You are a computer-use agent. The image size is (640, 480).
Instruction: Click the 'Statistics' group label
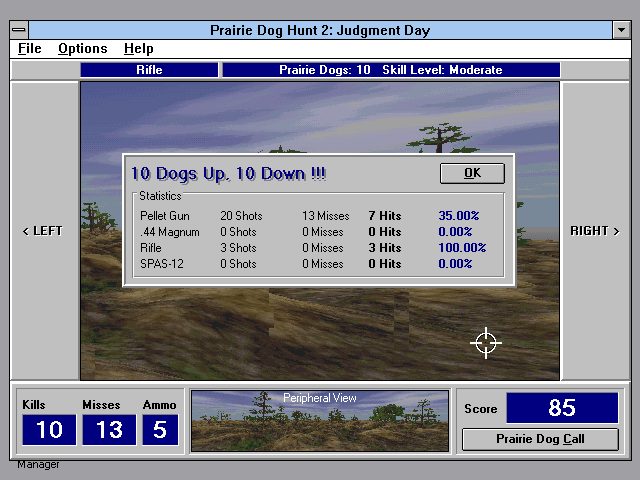(x=160, y=196)
